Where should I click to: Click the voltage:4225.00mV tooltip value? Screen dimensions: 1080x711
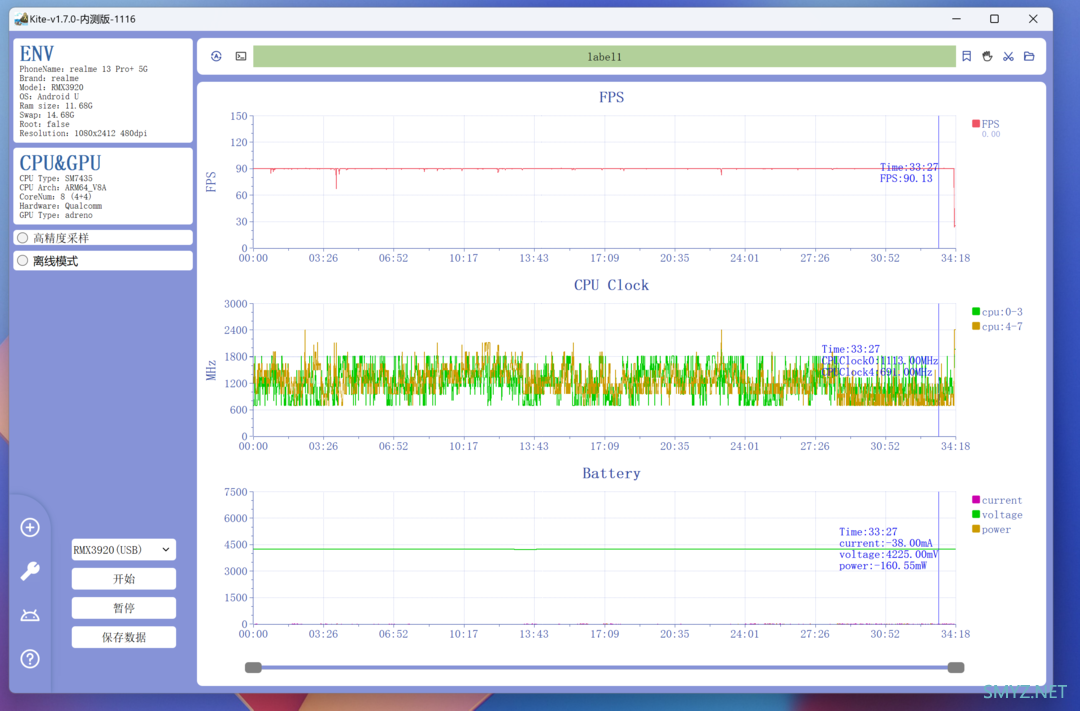coord(889,555)
